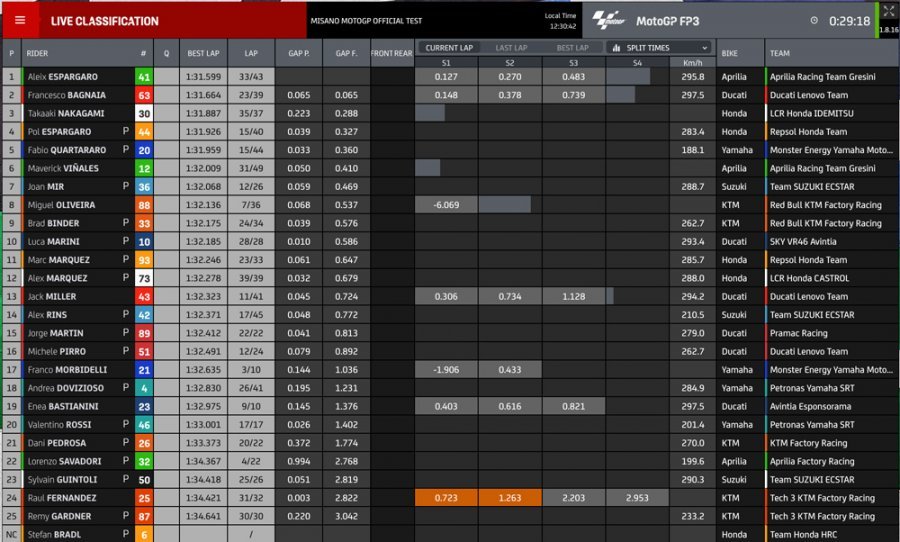Click the Gap F. column header
The image size is (900, 542).
[346, 53]
